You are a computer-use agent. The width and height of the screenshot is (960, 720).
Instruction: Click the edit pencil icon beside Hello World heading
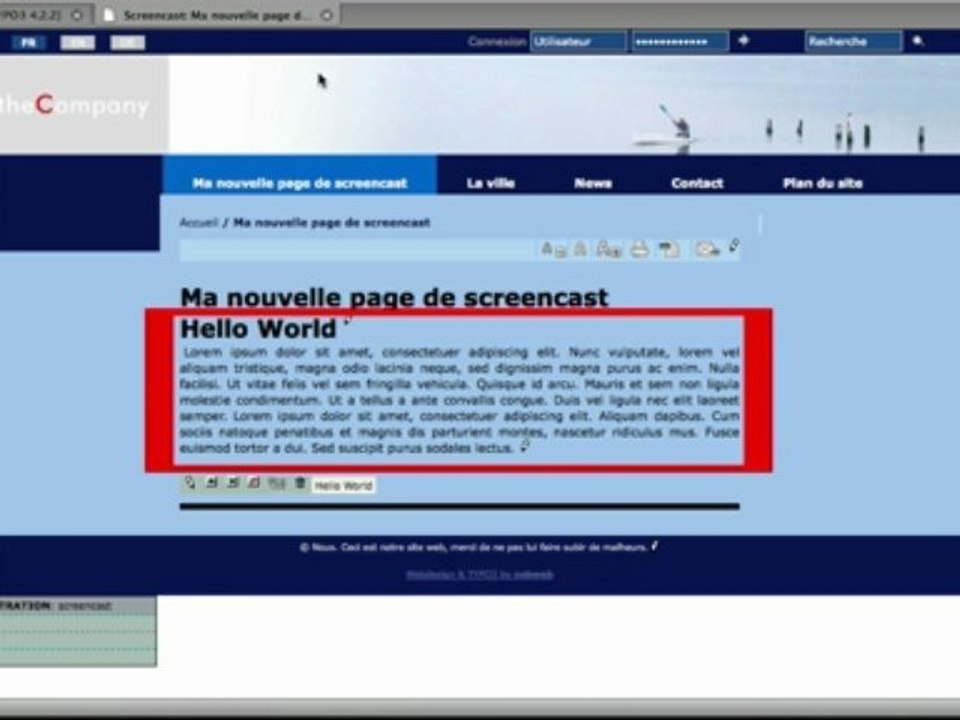tap(348, 321)
